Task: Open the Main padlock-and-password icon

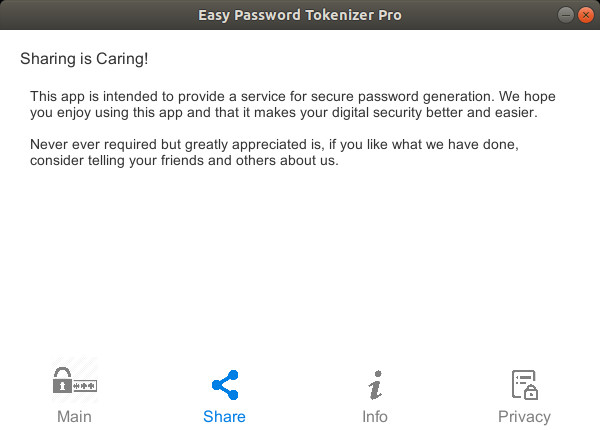Action: (75, 380)
